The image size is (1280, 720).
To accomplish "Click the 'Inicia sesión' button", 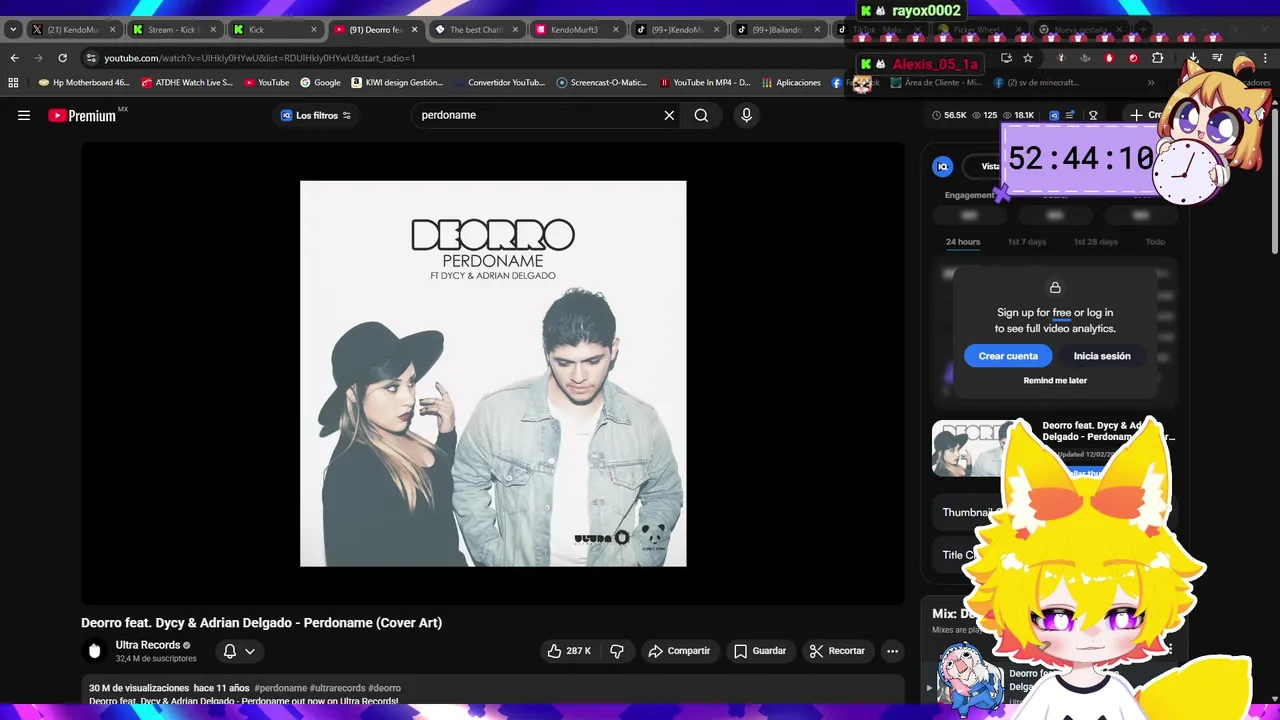I will click(1102, 356).
